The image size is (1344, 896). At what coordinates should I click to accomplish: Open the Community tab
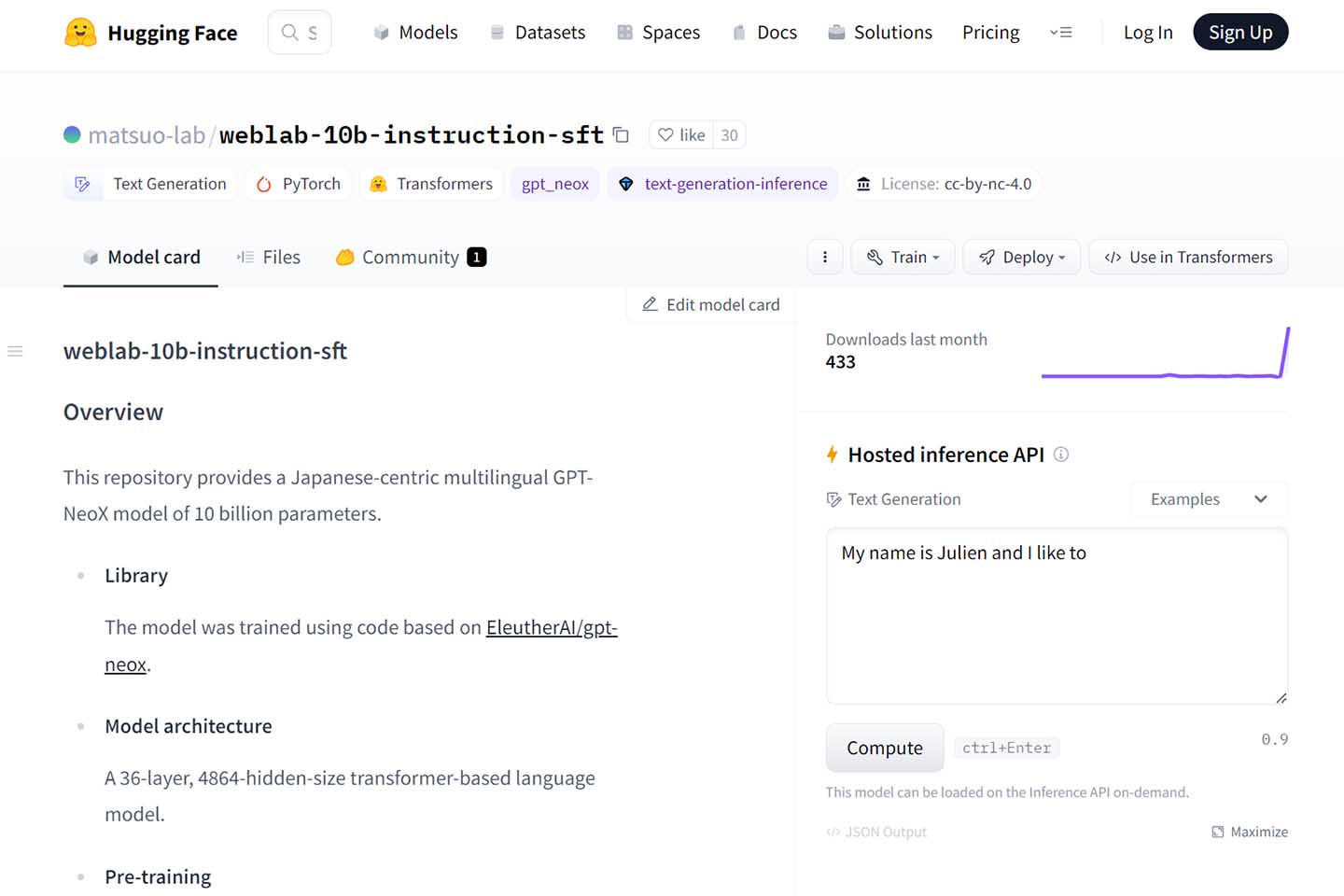click(411, 258)
